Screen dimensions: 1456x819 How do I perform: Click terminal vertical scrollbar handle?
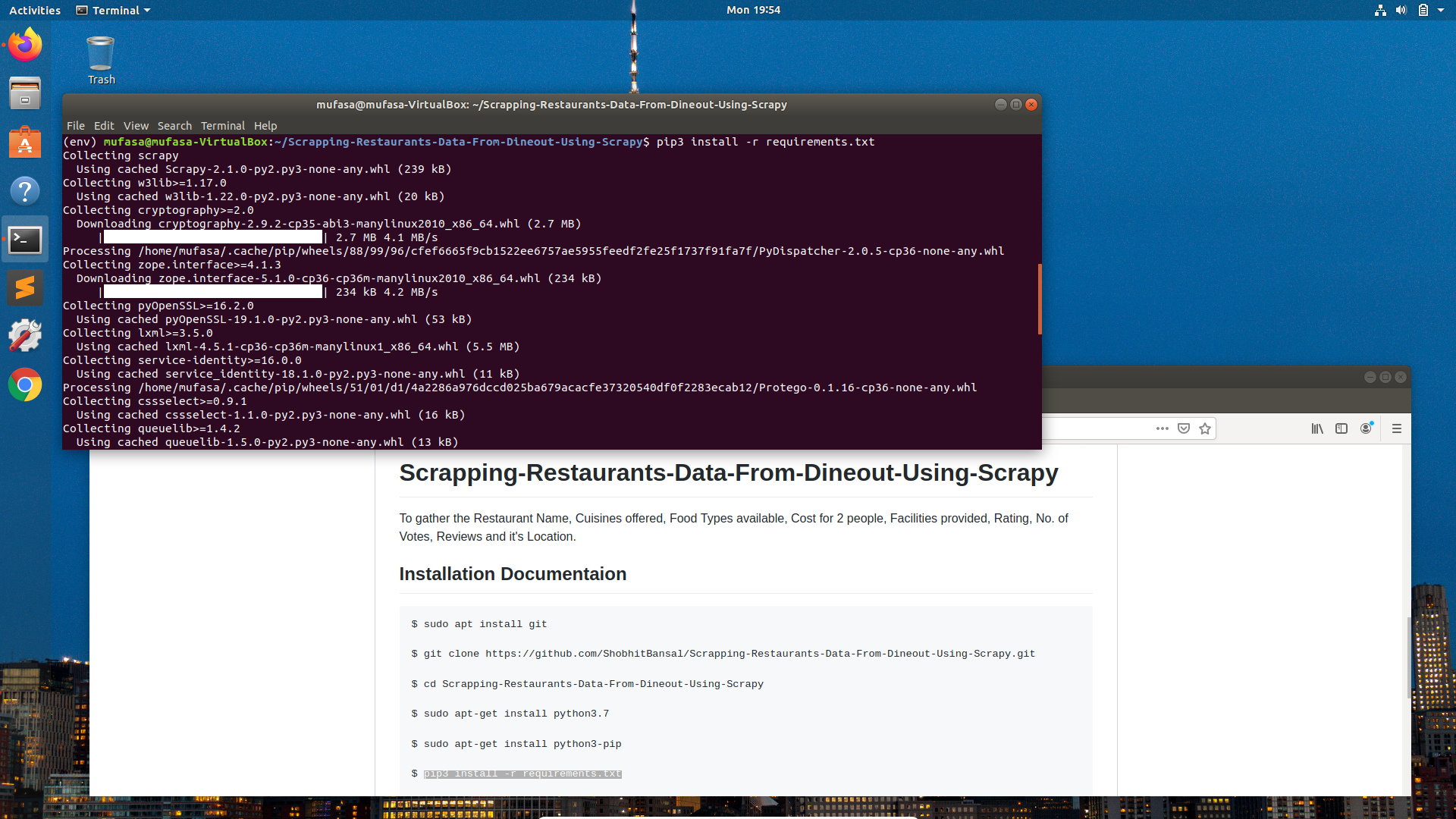click(1039, 299)
